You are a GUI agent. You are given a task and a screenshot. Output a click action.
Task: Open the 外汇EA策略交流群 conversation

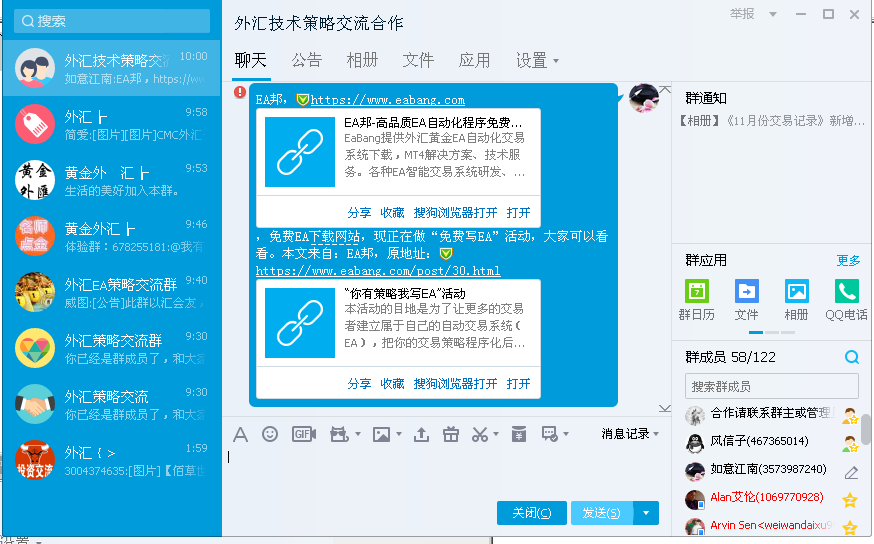tap(111, 292)
